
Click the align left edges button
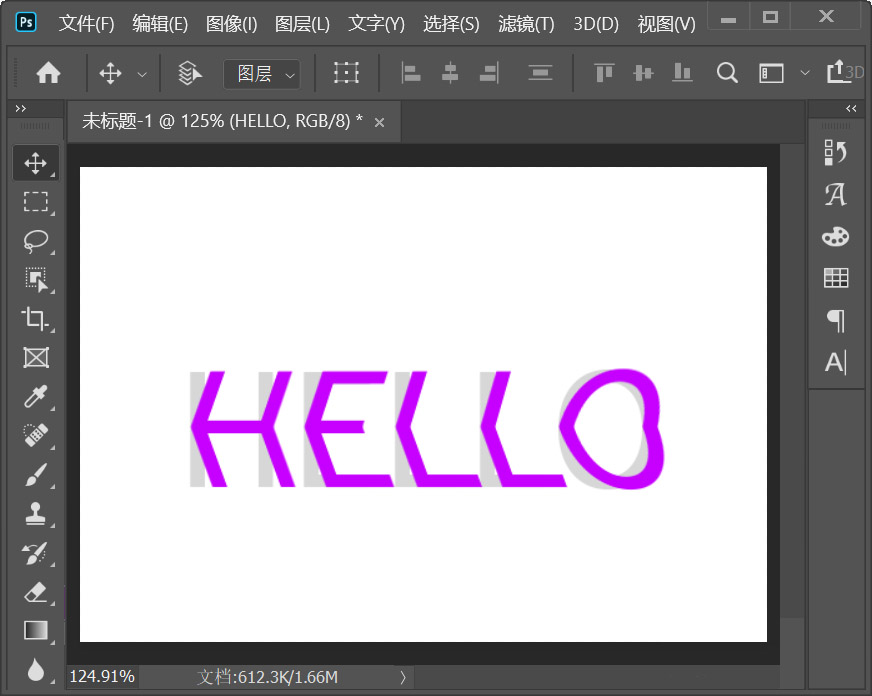pos(410,72)
